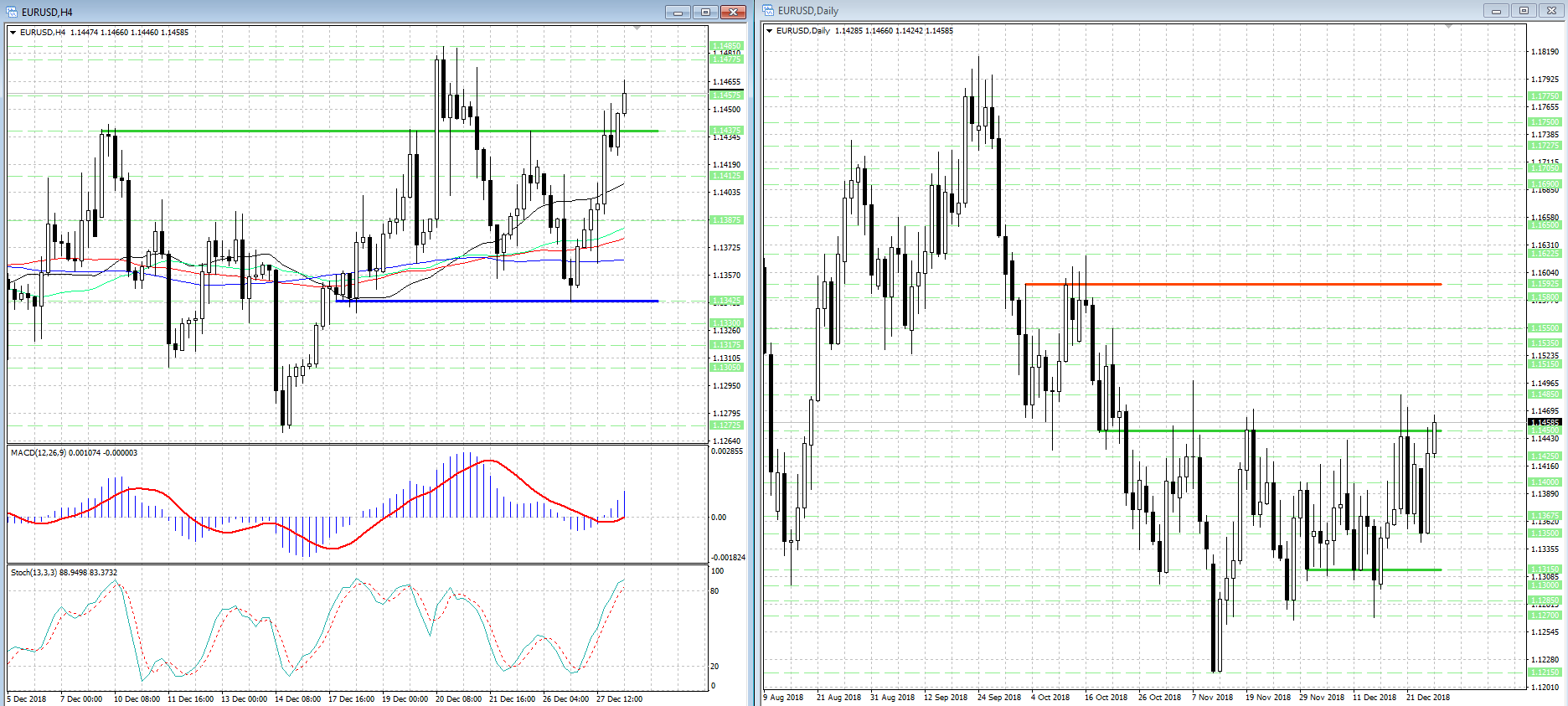Minimize the EURUSD,Daily chart window
The height and width of the screenshot is (706, 1568).
coord(1496,11)
